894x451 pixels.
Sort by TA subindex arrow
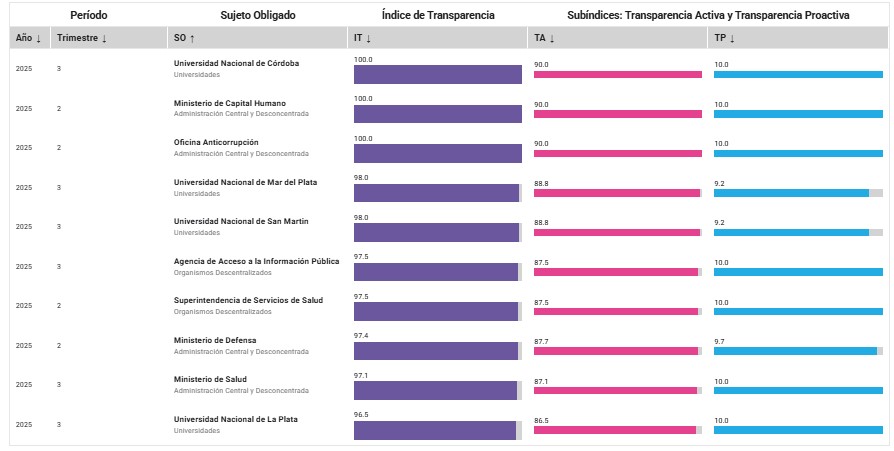[551, 38]
